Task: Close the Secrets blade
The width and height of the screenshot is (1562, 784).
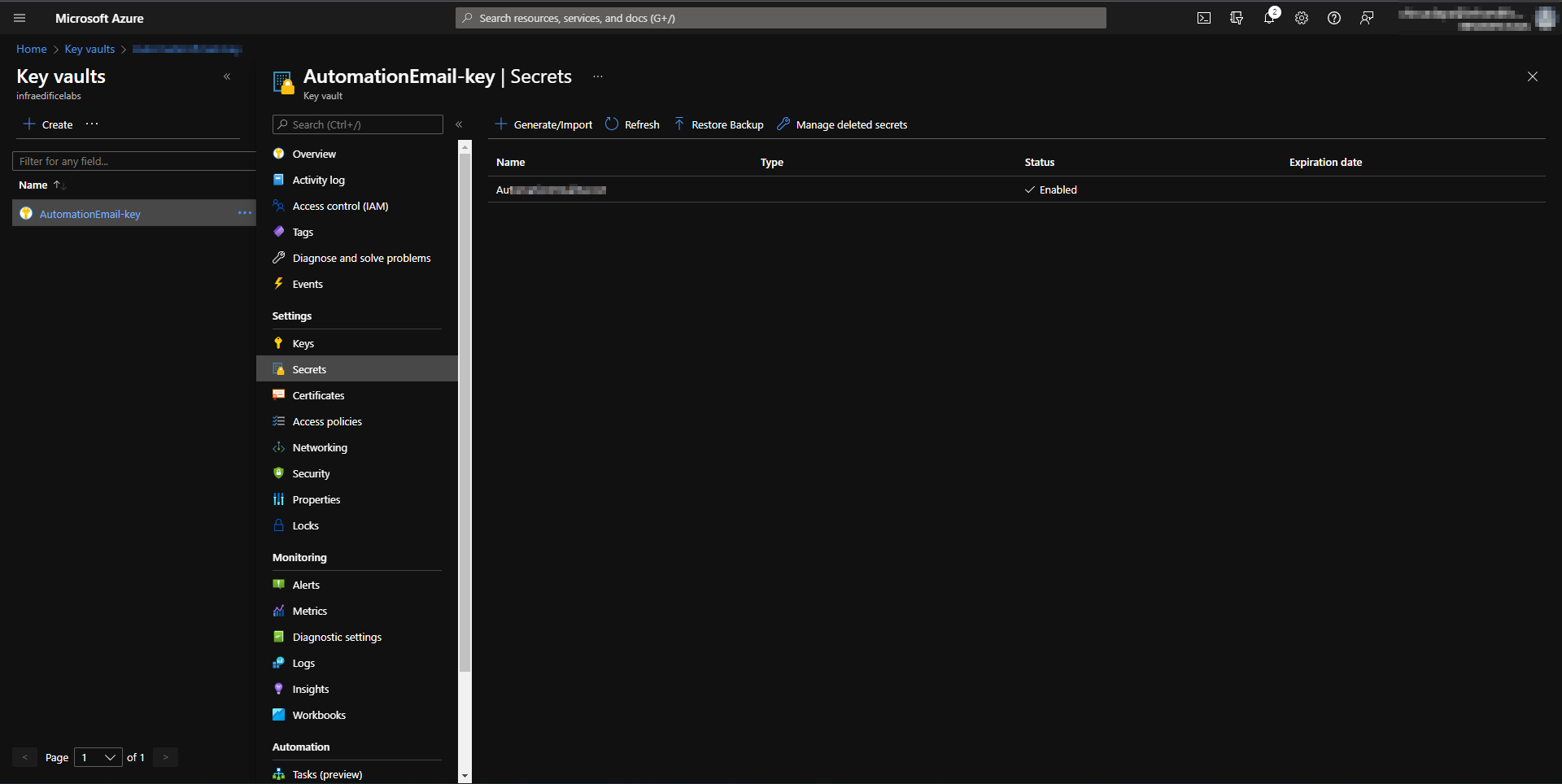Action: pyautogui.click(x=1533, y=76)
